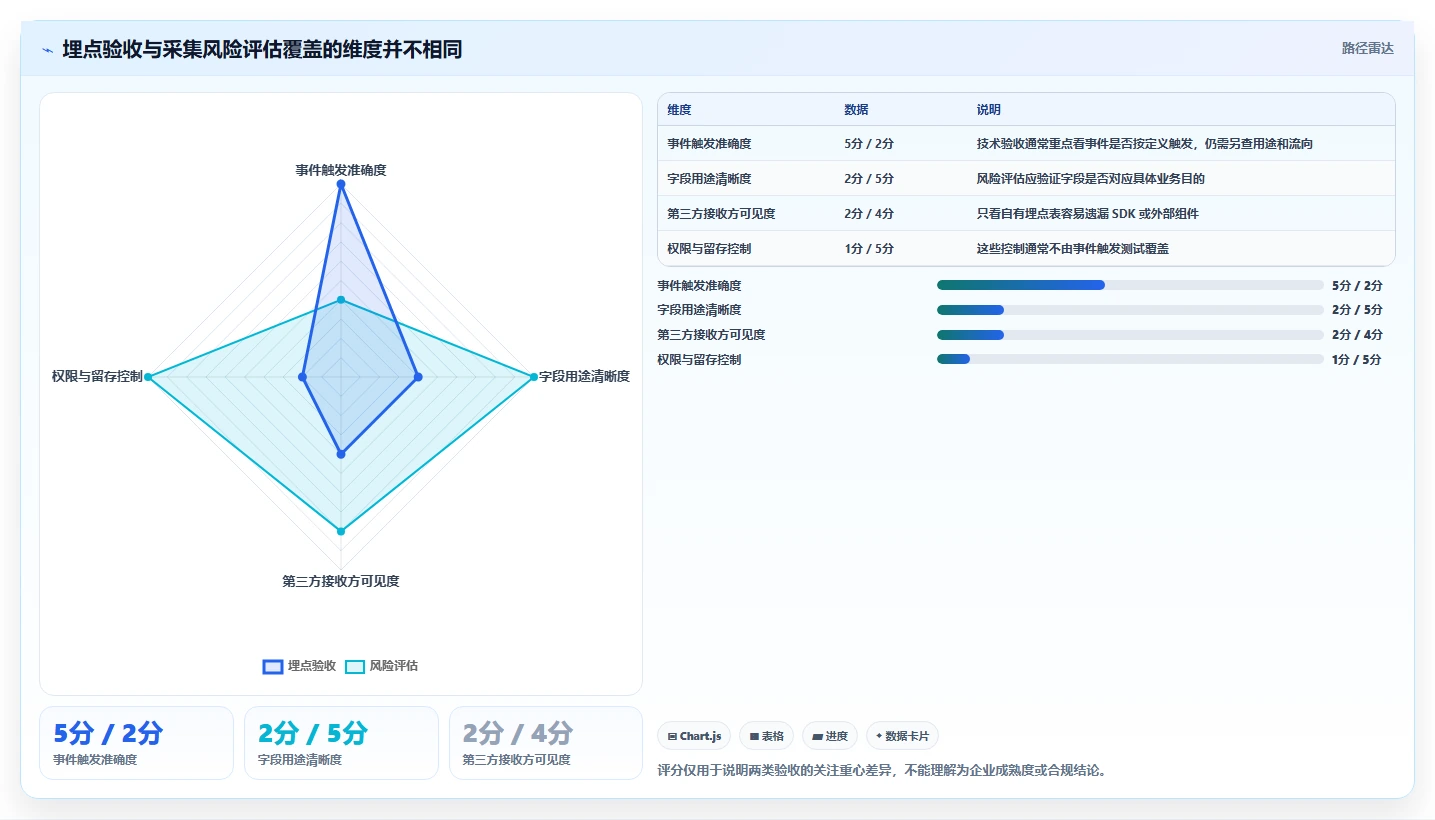Open the 2分 / 4分 第三方接收方可见度 stat card
This screenshot has height=820, width=1435.
coord(546,743)
